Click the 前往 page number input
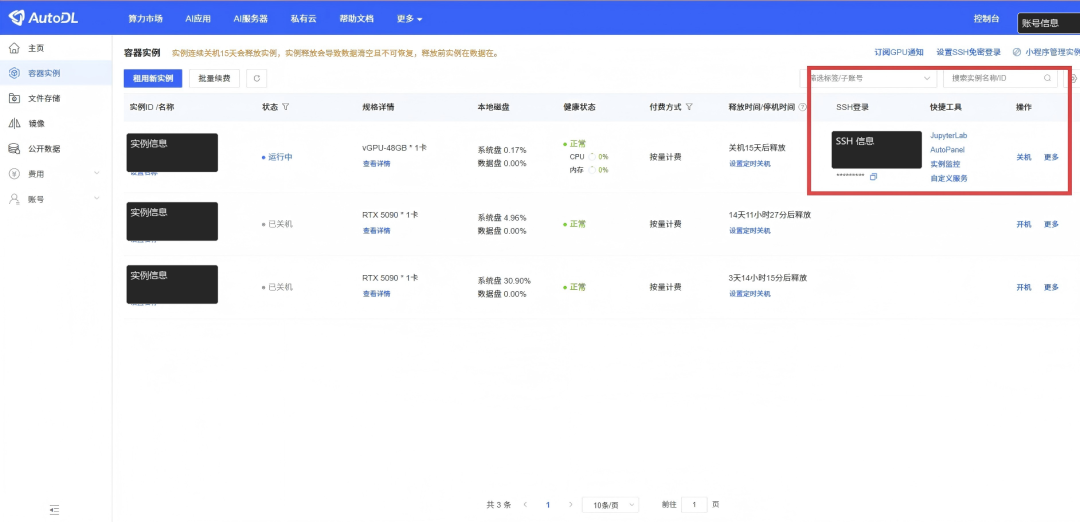1080x522 pixels. pyautogui.click(x=694, y=505)
